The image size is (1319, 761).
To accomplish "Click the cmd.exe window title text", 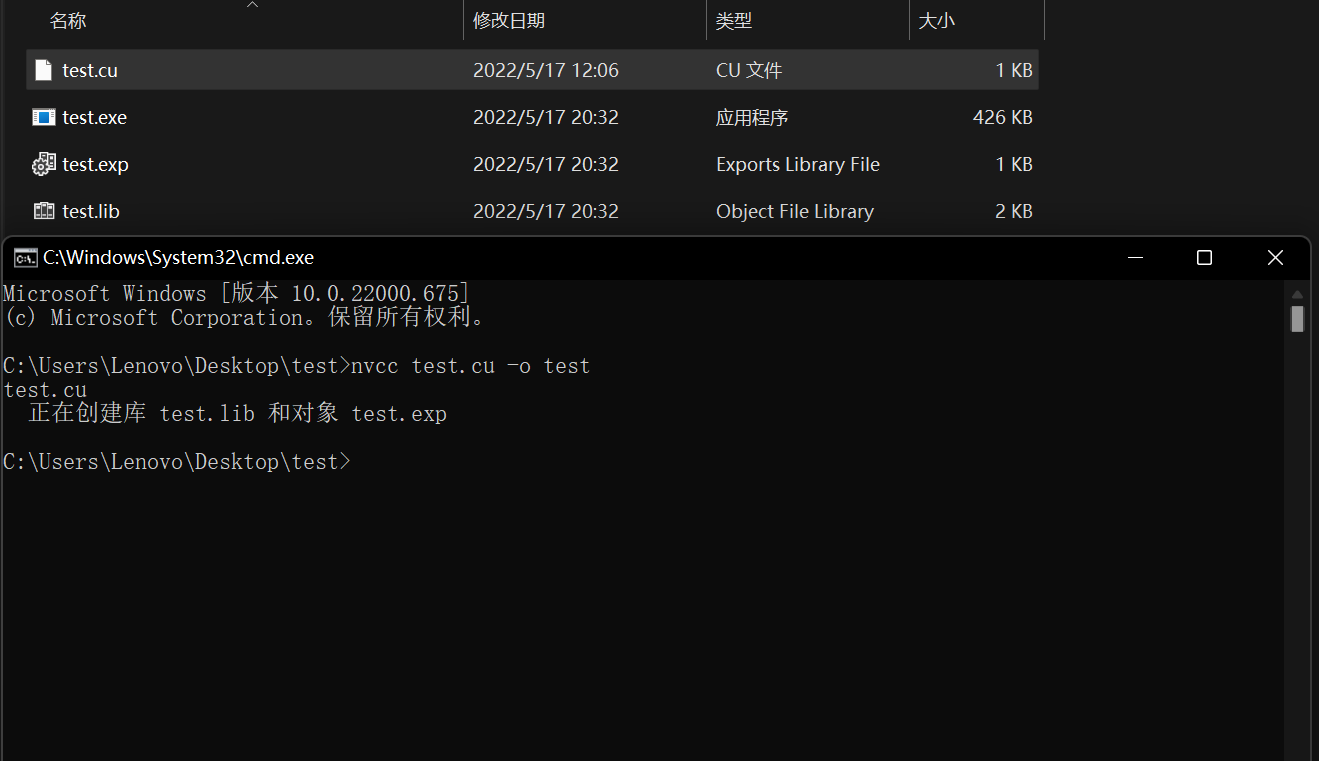I will click(x=178, y=258).
